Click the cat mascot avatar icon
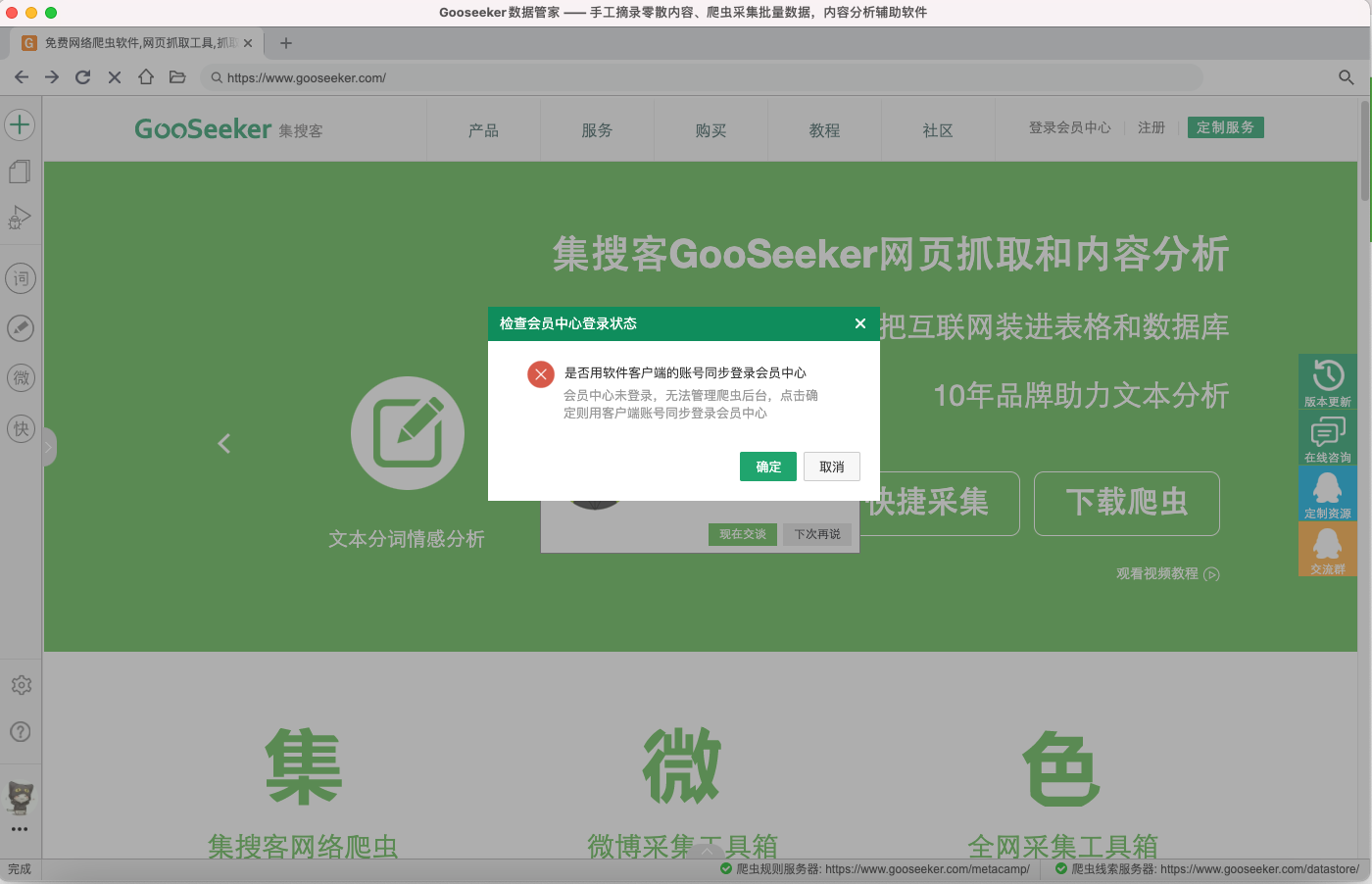The height and width of the screenshot is (884, 1372). 21,797
